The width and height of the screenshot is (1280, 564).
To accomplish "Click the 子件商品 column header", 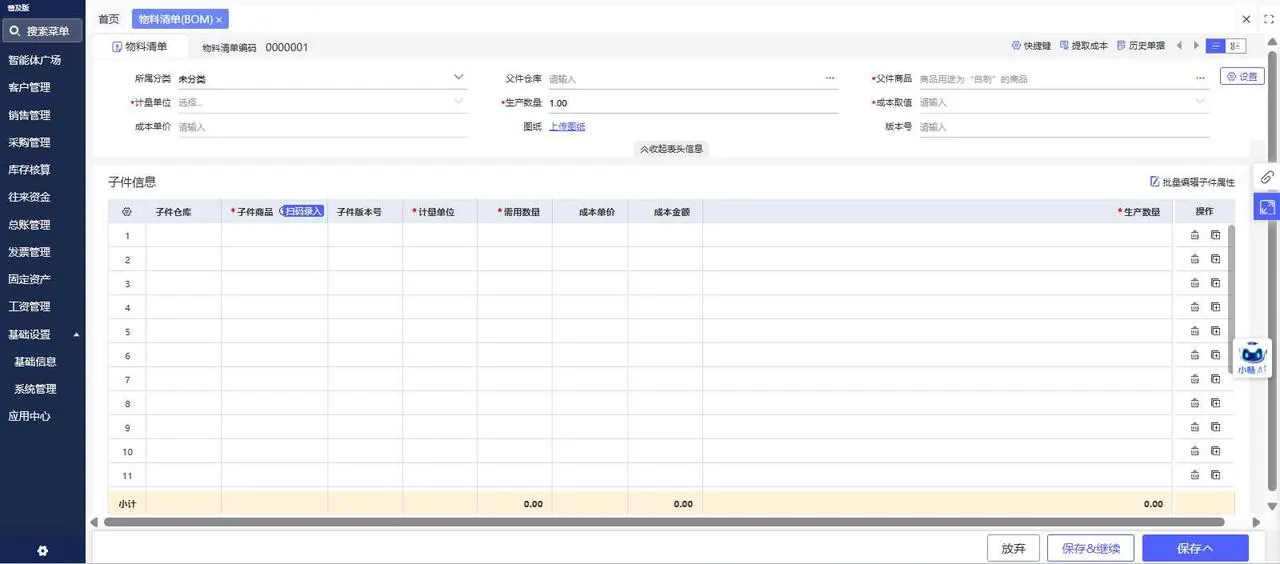I will (255, 211).
